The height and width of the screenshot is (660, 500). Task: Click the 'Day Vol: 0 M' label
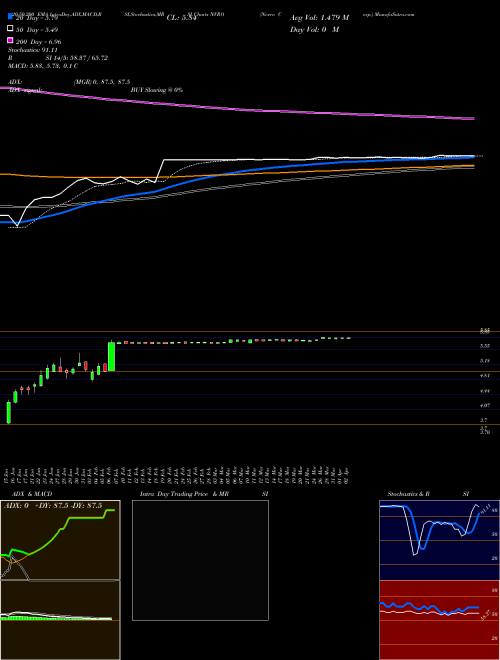[x=314, y=29]
